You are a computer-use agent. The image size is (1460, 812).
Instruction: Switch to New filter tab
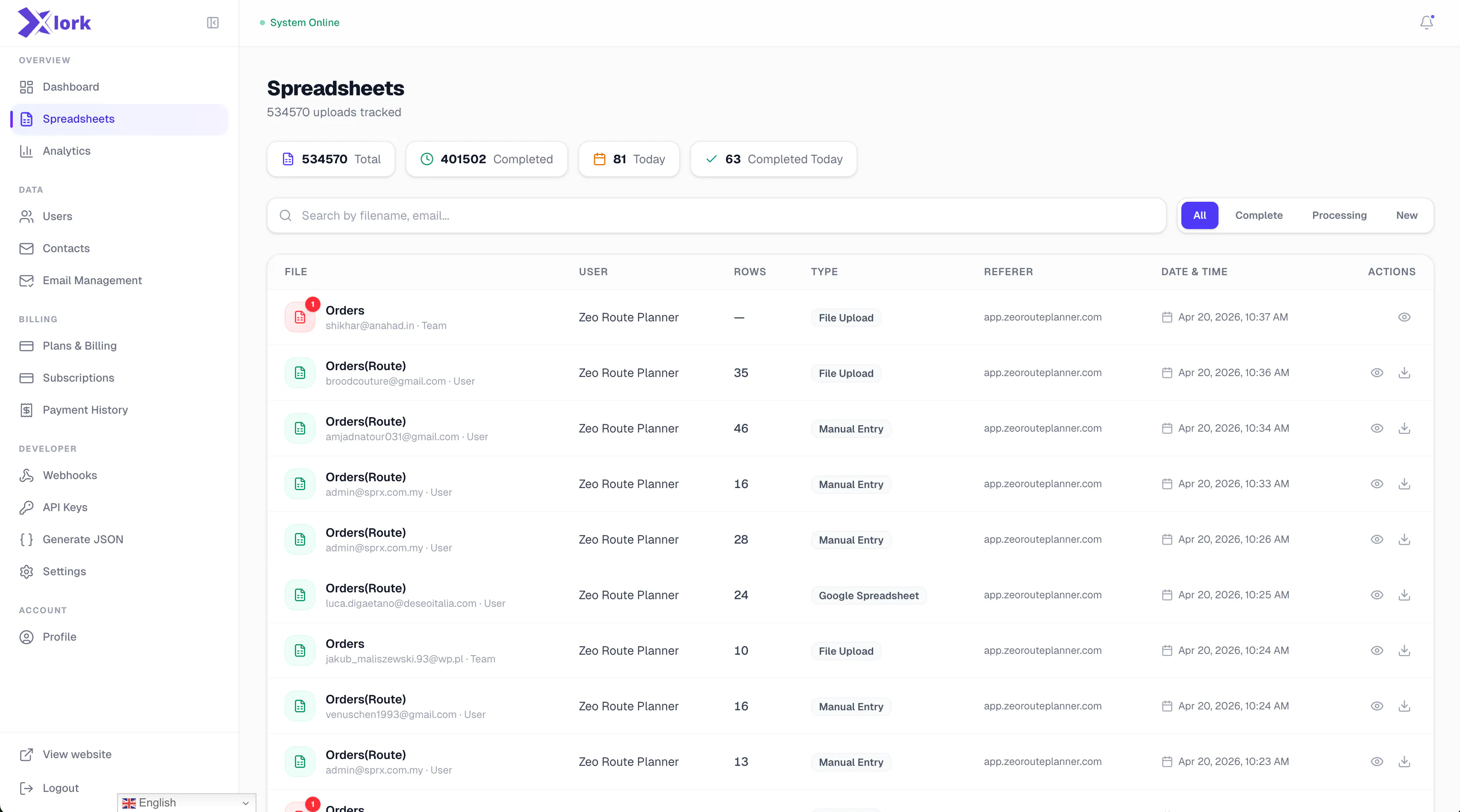click(x=1407, y=215)
